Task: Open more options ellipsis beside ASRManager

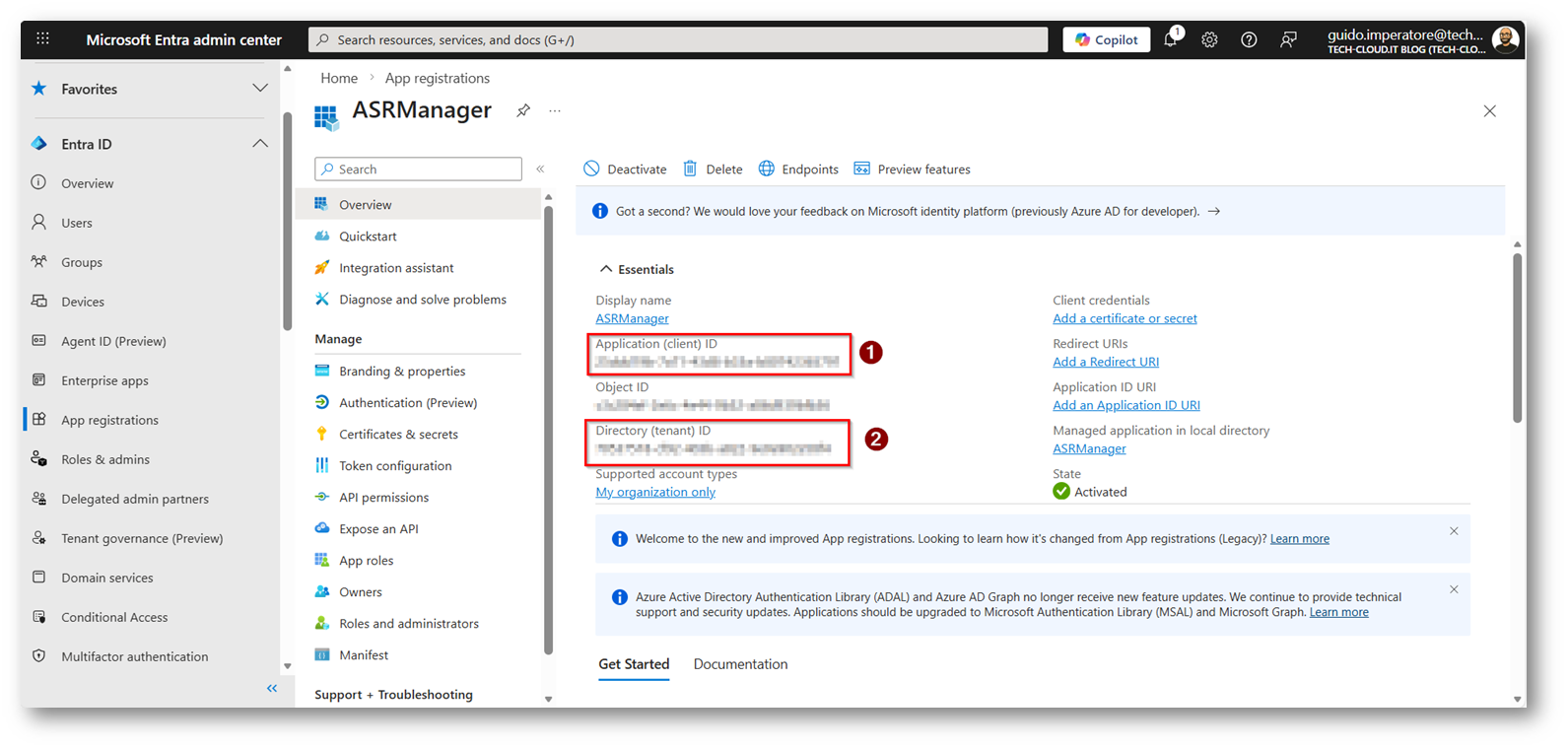Action: pos(555,110)
